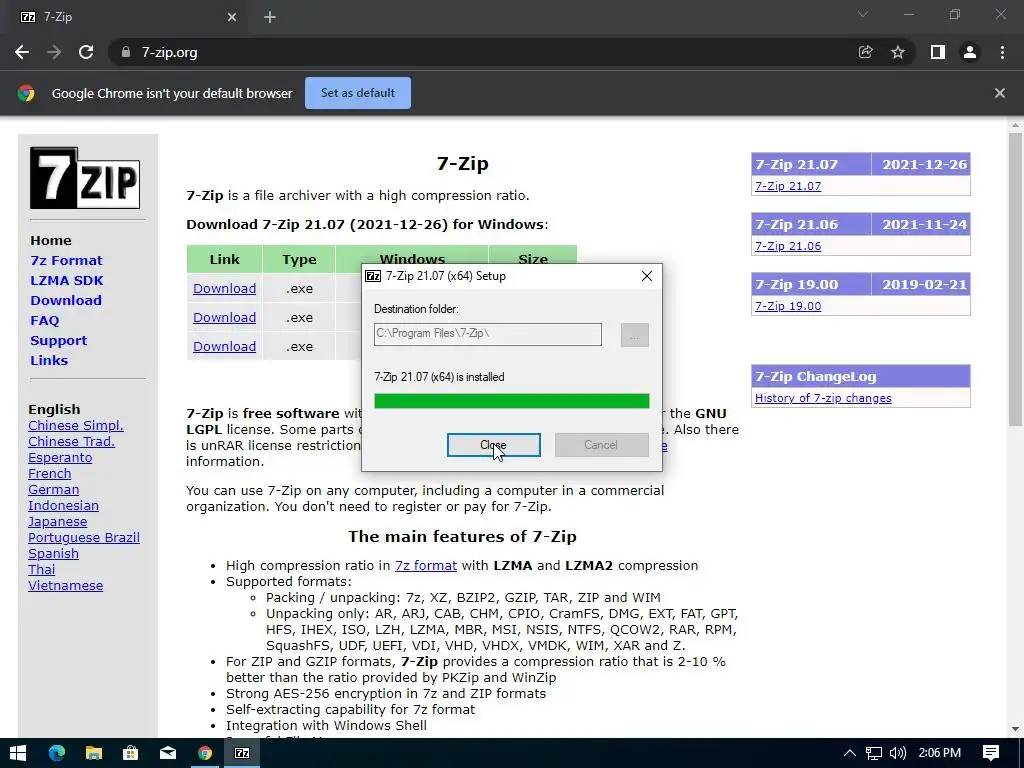Open the 7-Zip 21.06 news link
1024x768 pixels.
[x=788, y=246]
